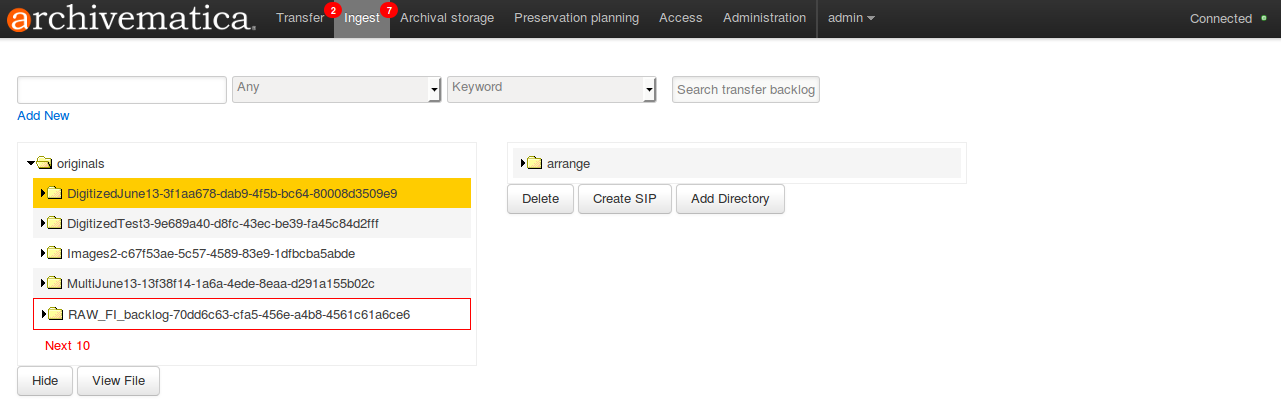Viewport: 1281px width, 413px height.
Task: Expand the arrange directory arrow
Action: click(523, 163)
